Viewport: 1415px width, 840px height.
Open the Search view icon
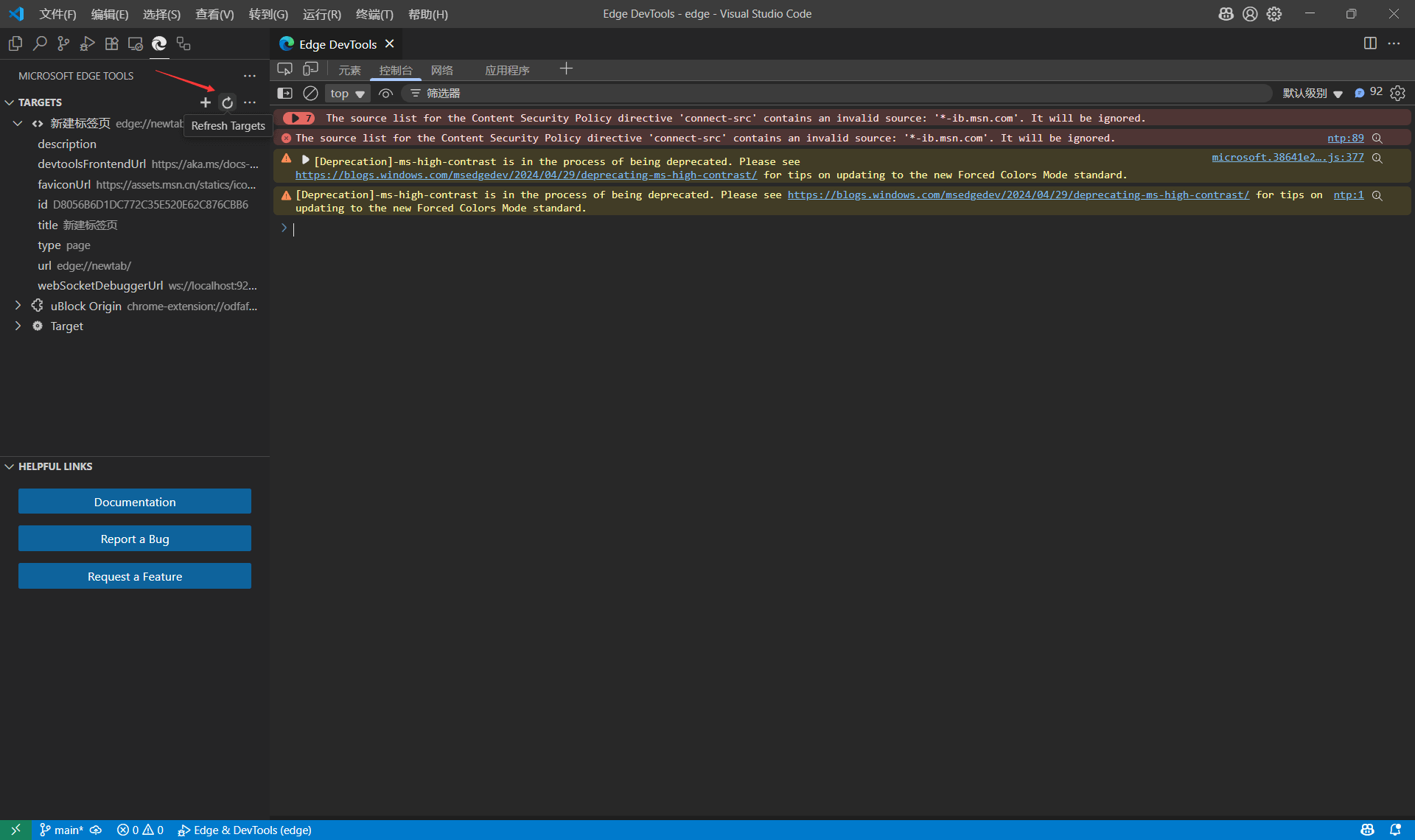[40, 44]
